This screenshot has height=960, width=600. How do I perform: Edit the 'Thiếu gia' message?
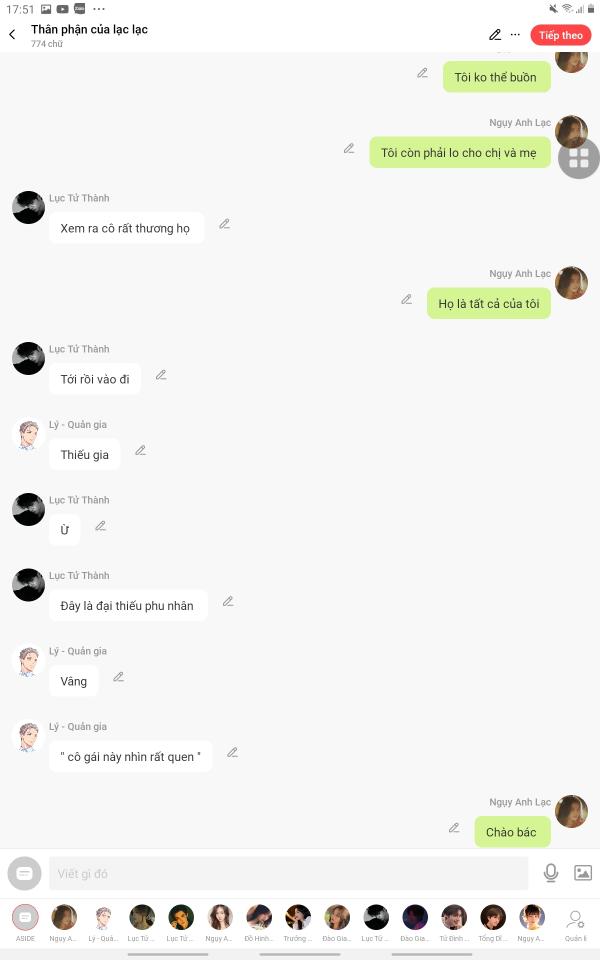coord(141,451)
